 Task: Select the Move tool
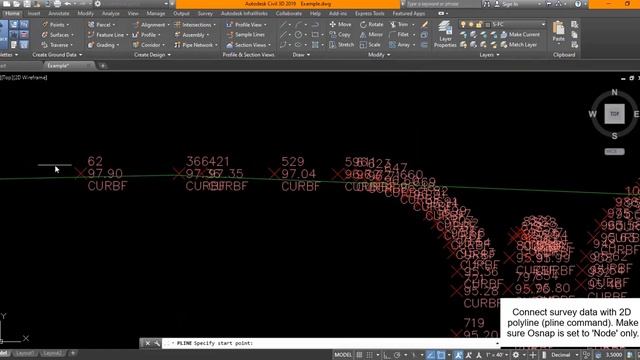pyautogui.click(x=340, y=24)
